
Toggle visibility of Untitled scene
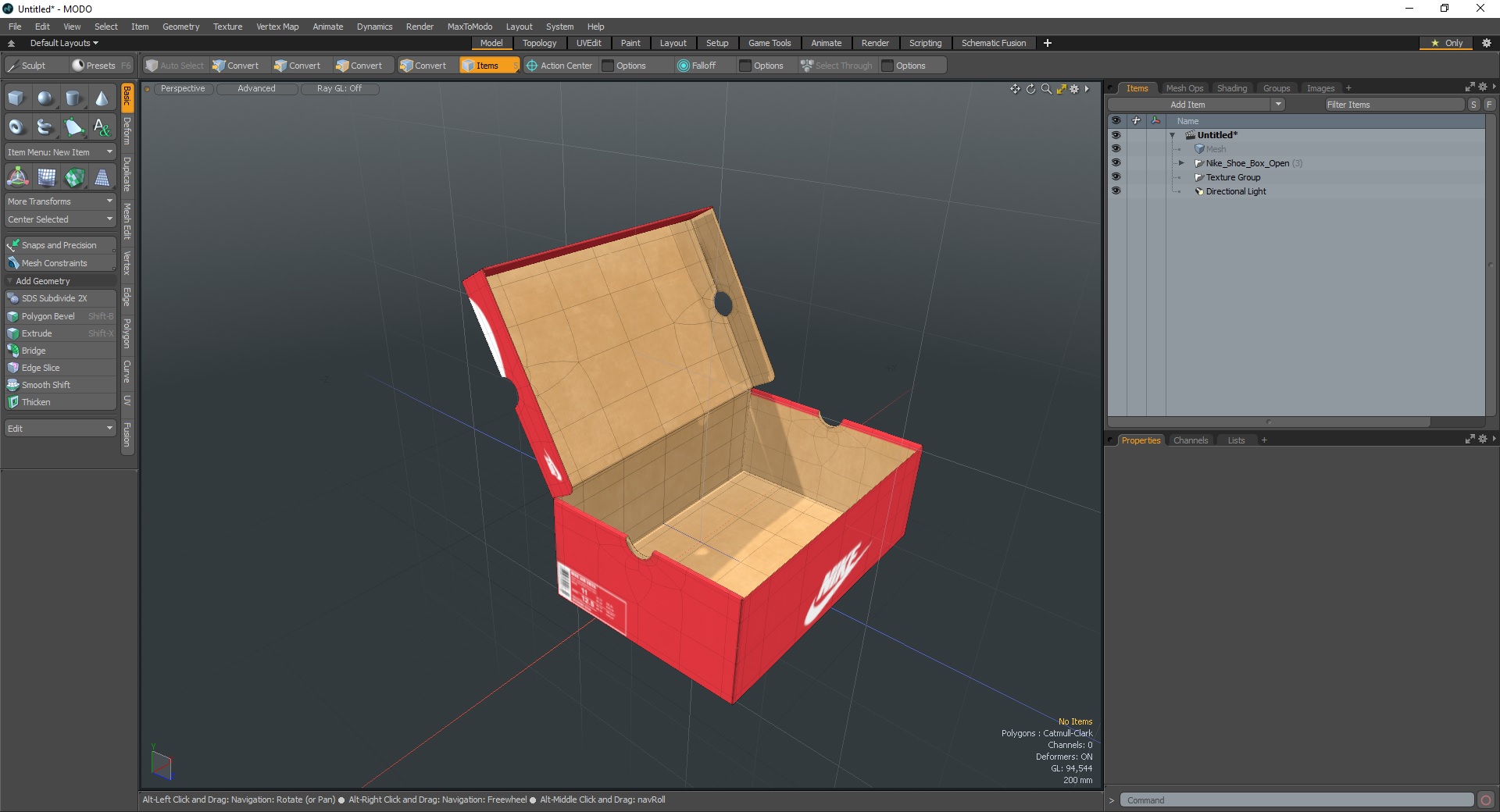(1116, 135)
